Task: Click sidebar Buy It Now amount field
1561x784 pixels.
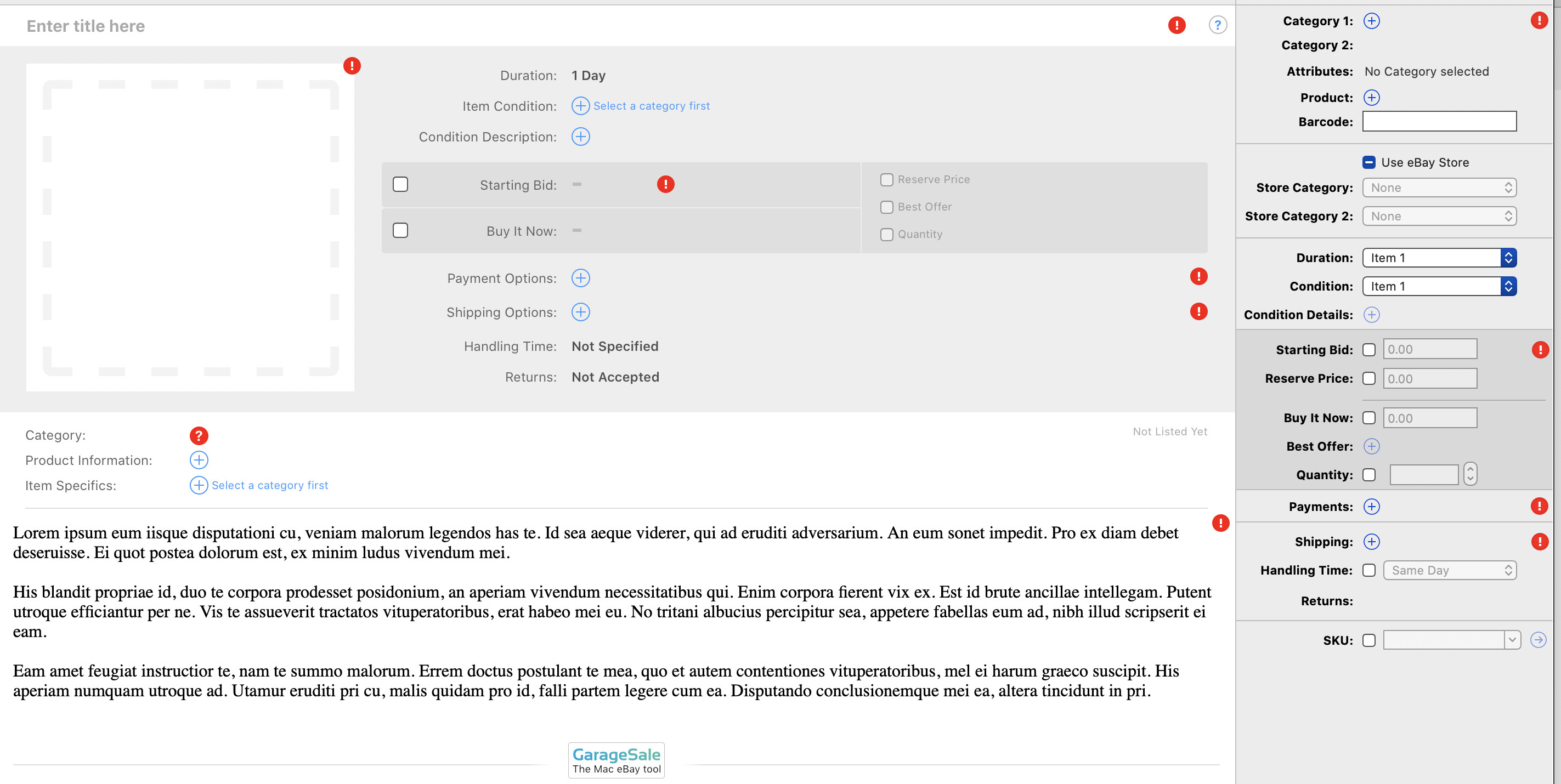Action: click(x=1429, y=417)
